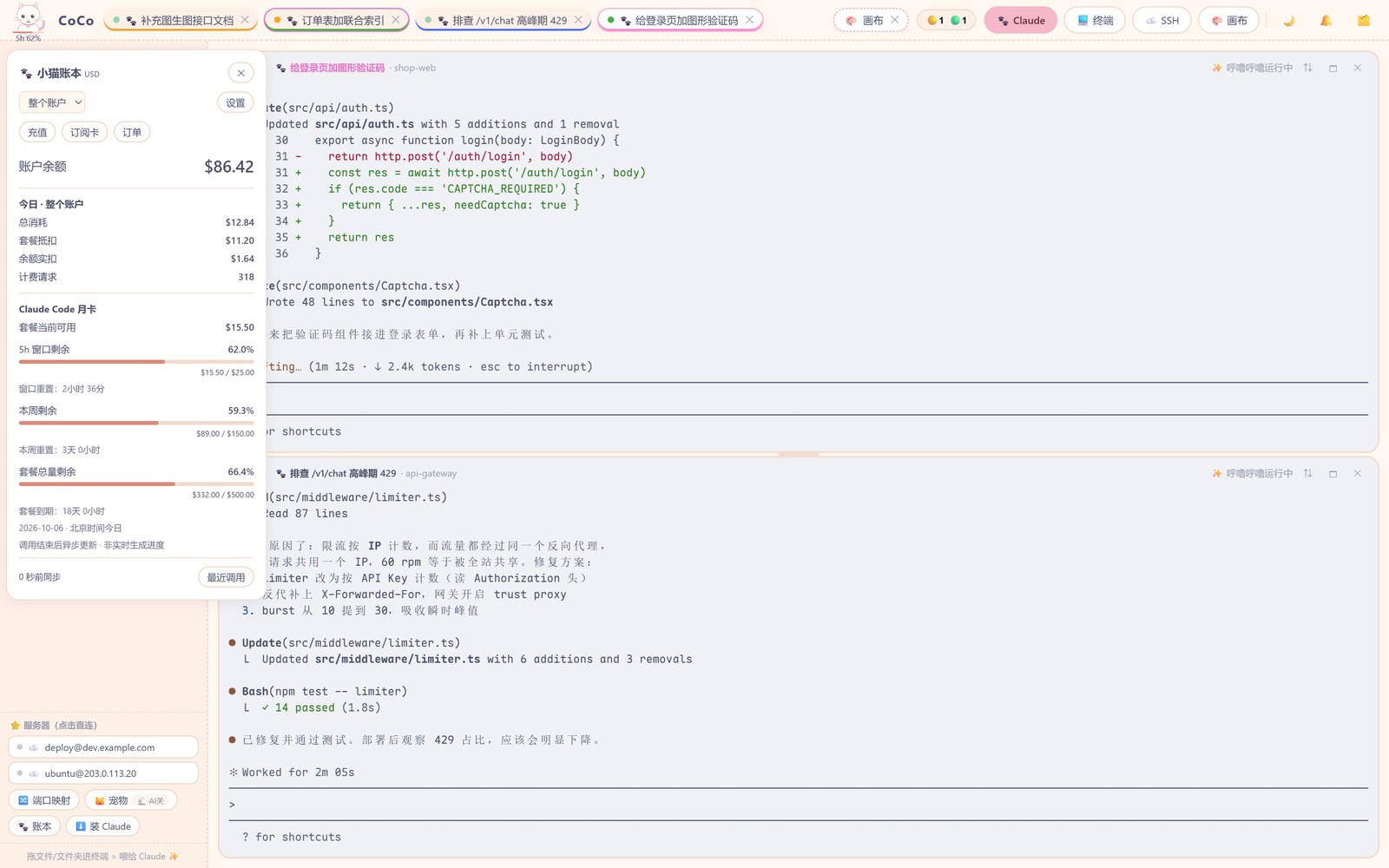Click the CoCo cat mascot logo
The width and height of the screenshot is (1389, 868).
(x=29, y=17)
